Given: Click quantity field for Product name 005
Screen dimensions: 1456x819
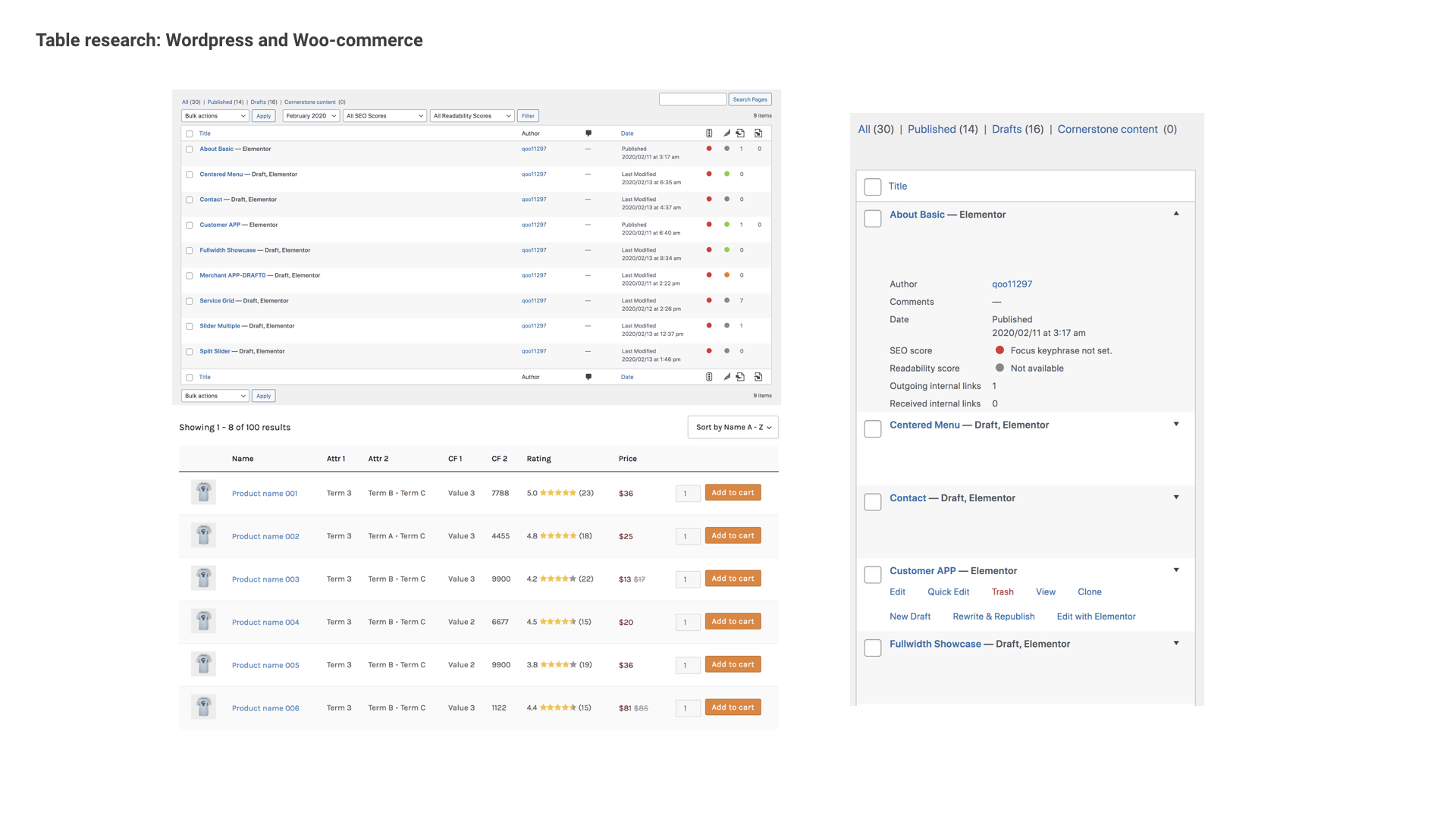Looking at the screenshot, I should pos(688,665).
